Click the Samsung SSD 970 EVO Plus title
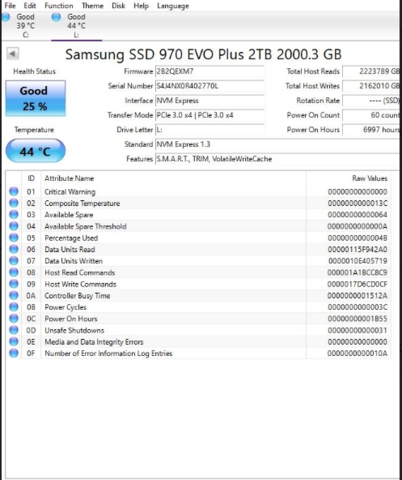 (x=203, y=54)
